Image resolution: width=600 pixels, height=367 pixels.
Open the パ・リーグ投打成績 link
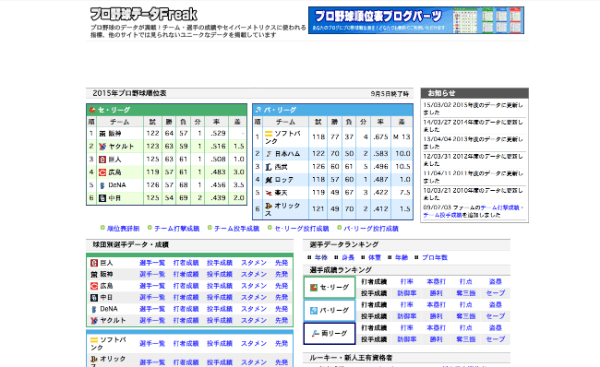pyautogui.click(x=371, y=228)
